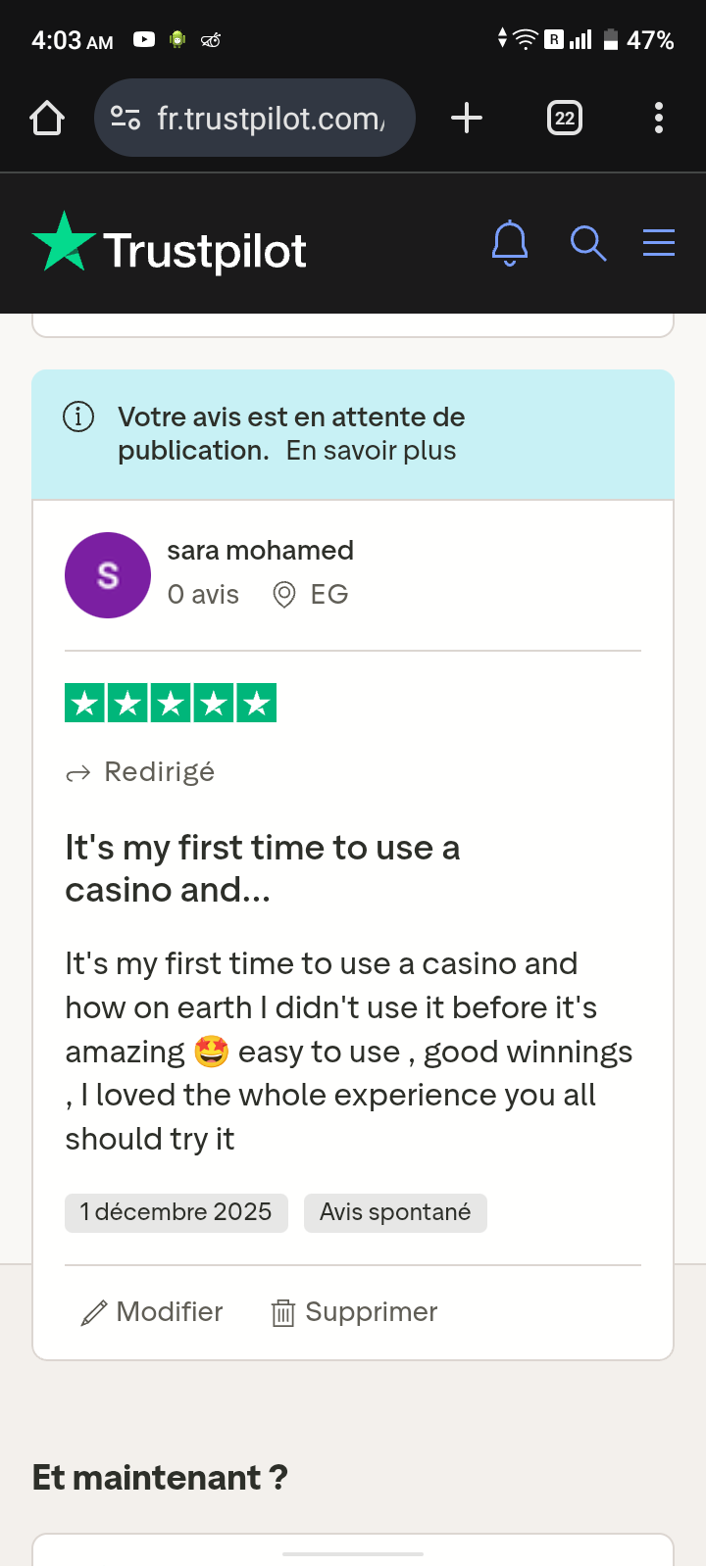The height and width of the screenshot is (1568, 706).
Task: Delete review with Supprimer button
Action: [x=354, y=1312]
